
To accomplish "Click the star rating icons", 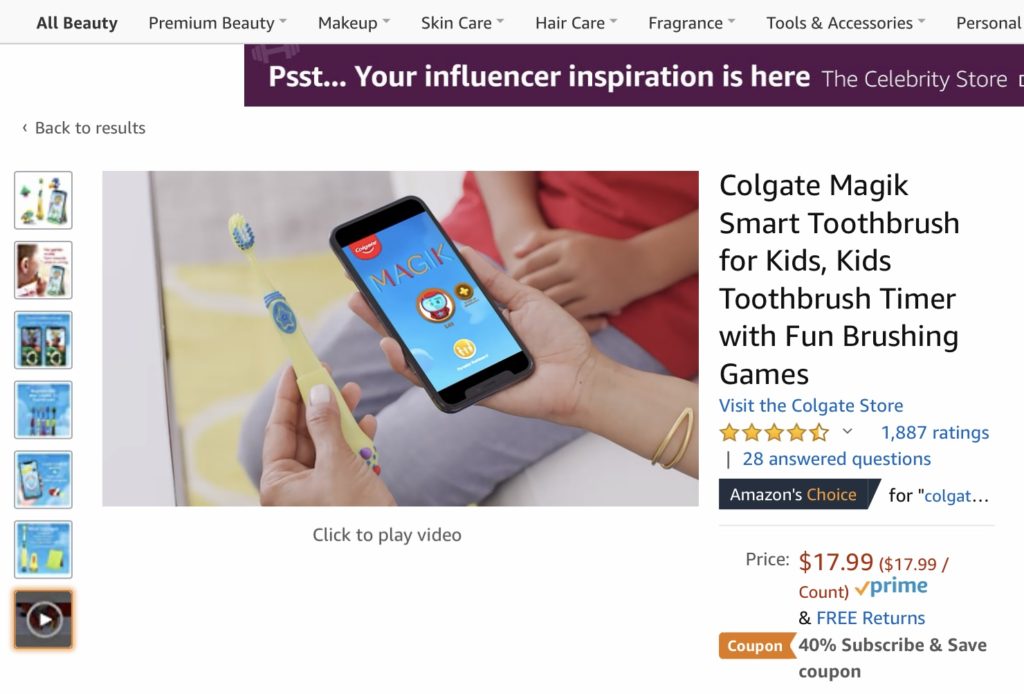I will click(x=774, y=433).
